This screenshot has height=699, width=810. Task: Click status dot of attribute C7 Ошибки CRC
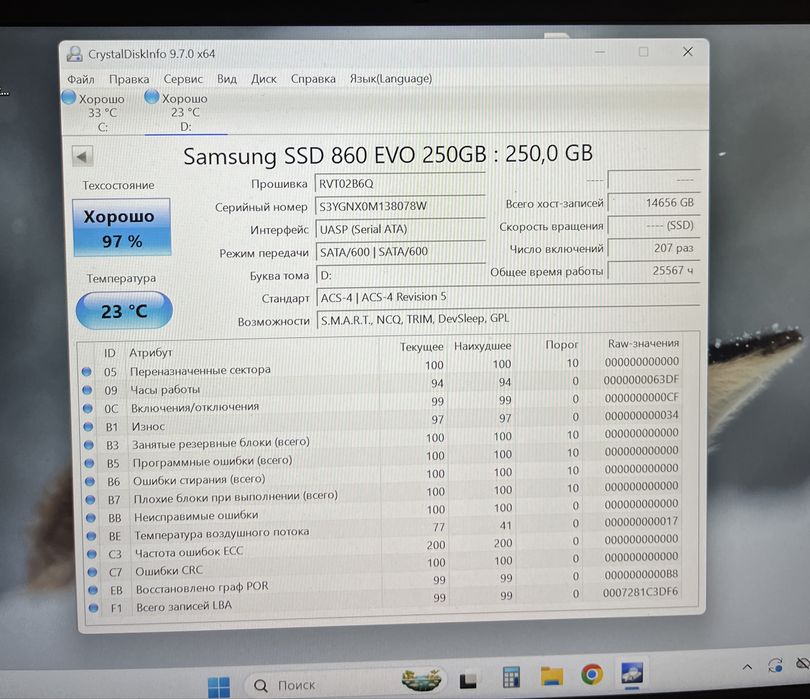92,572
